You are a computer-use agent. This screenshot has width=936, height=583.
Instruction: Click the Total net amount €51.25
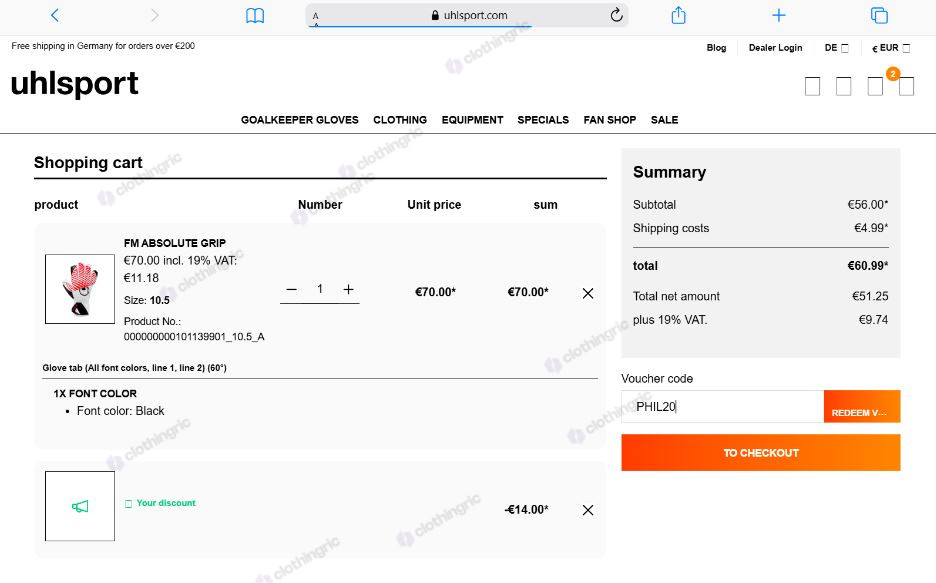tap(870, 296)
